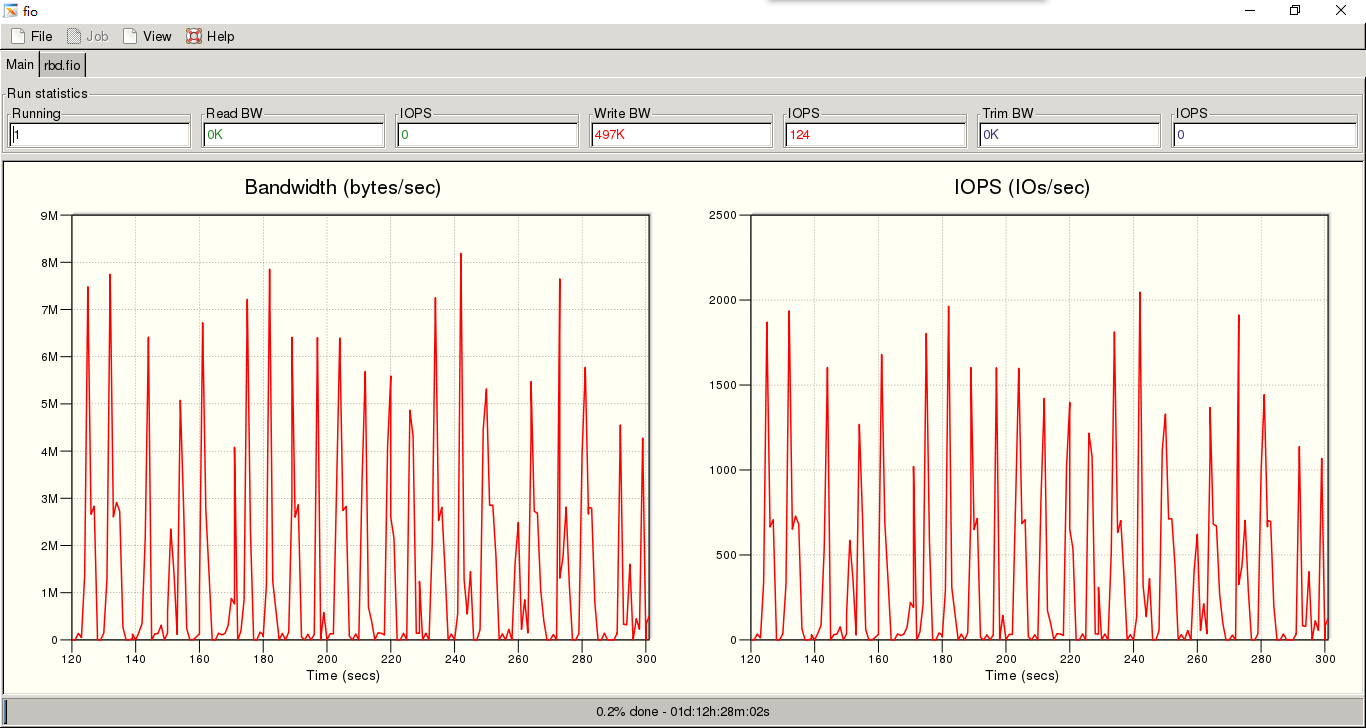Click the IOPS (IOs/sec) graph title

1022,187
